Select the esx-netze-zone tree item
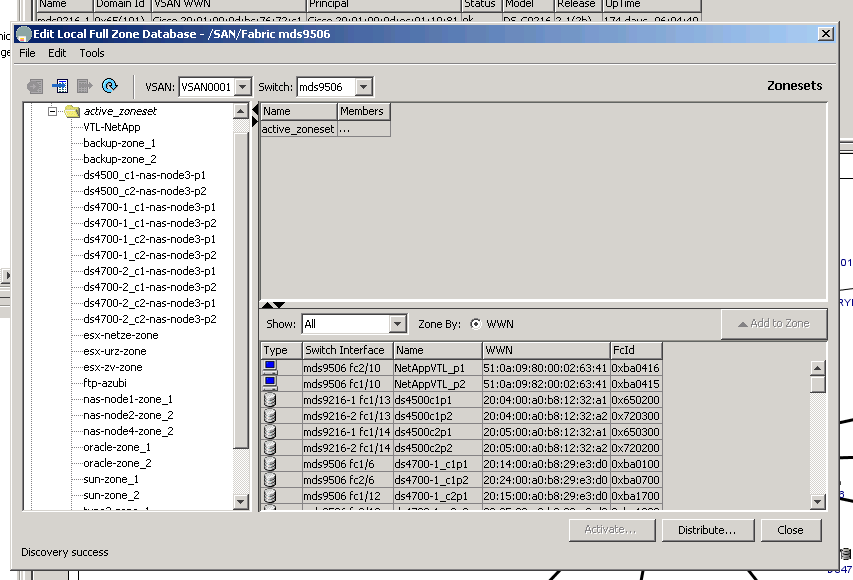Screen dimensions: 853x580 pyautogui.click(x=120, y=335)
